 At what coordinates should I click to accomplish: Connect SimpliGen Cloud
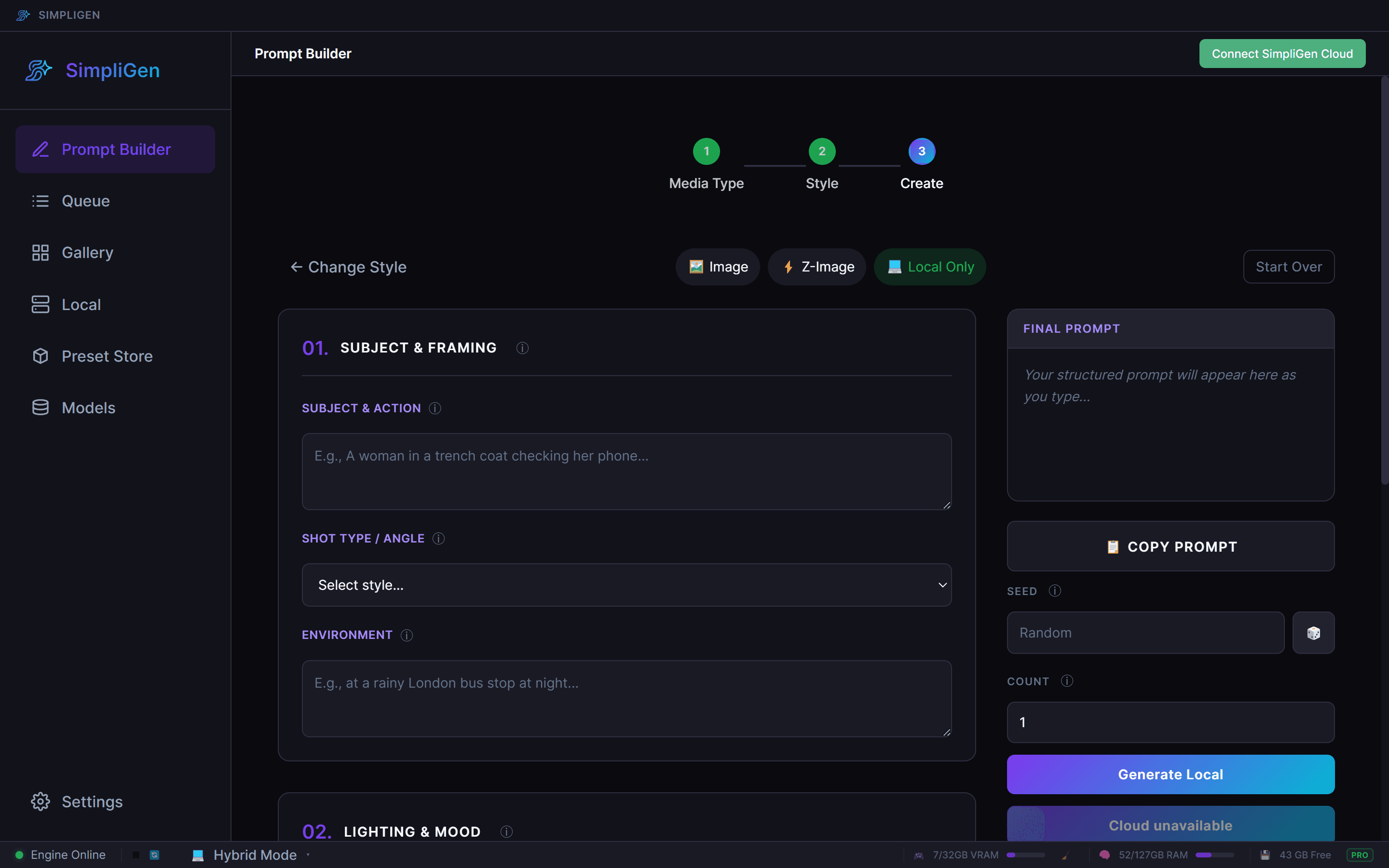pos(1281,54)
